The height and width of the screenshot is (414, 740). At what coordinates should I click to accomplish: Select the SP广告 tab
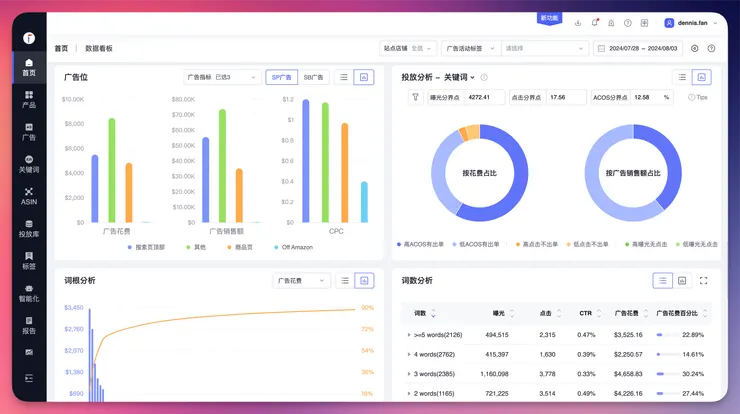282,77
